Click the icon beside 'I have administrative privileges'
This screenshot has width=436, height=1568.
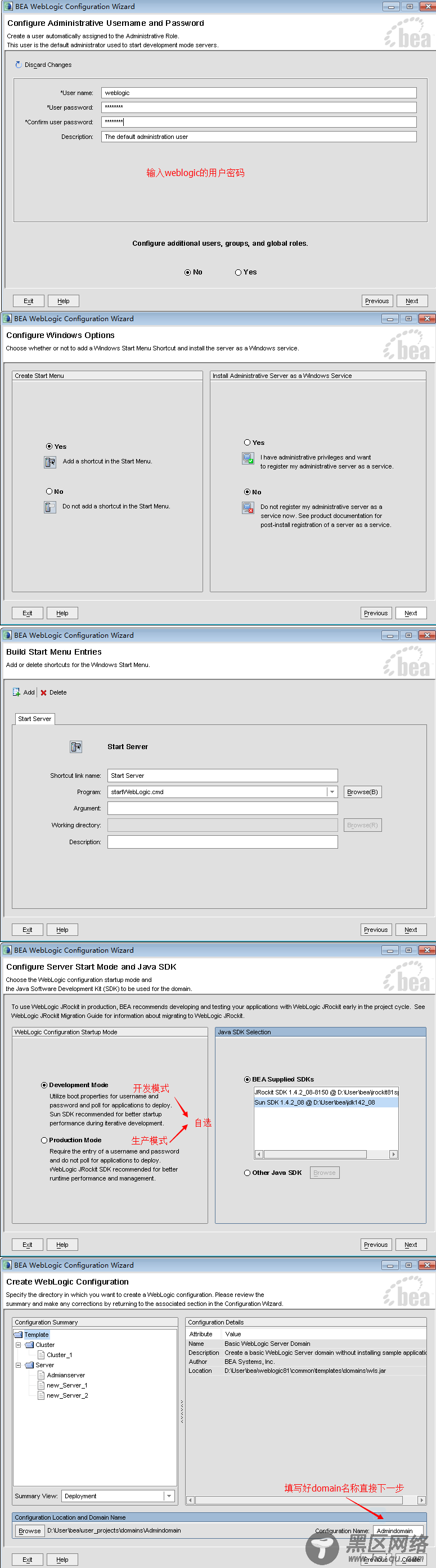(x=248, y=458)
